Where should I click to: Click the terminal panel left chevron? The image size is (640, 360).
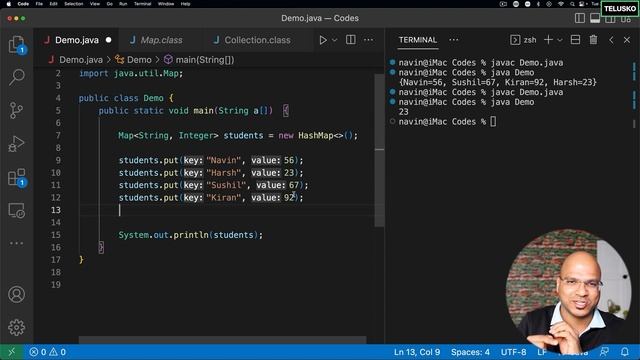tap(611, 40)
